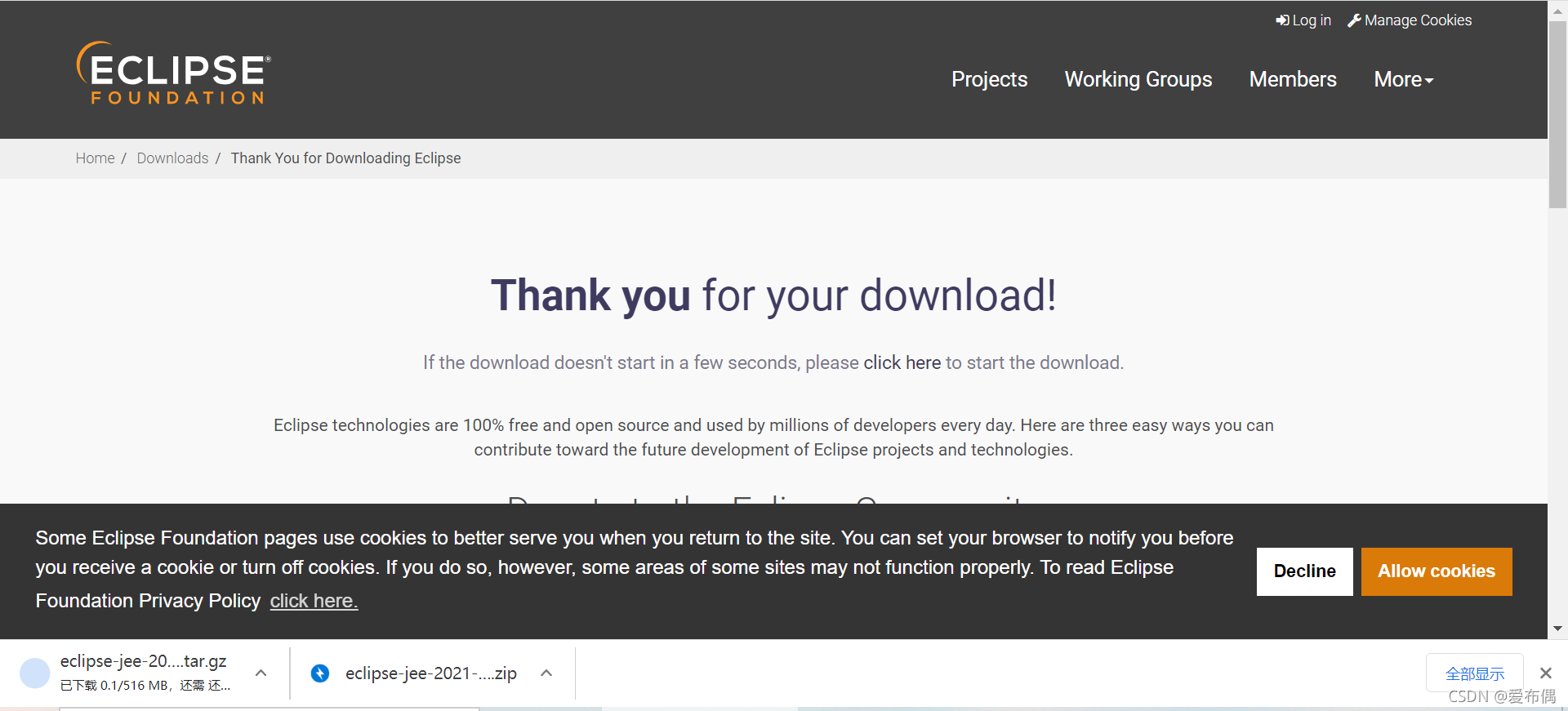Close the downloads bar
The width and height of the screenshot is (1568, 711).
[x=1545, y=673]
